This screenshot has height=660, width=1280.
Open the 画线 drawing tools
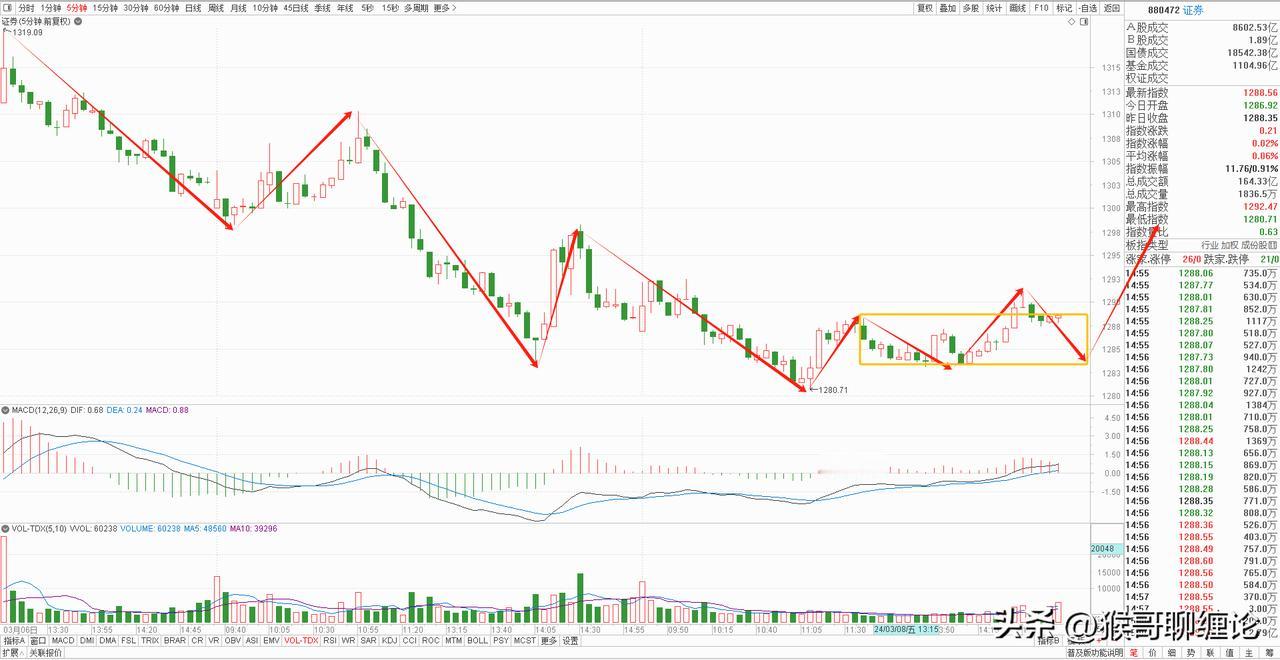(1018, 8)
